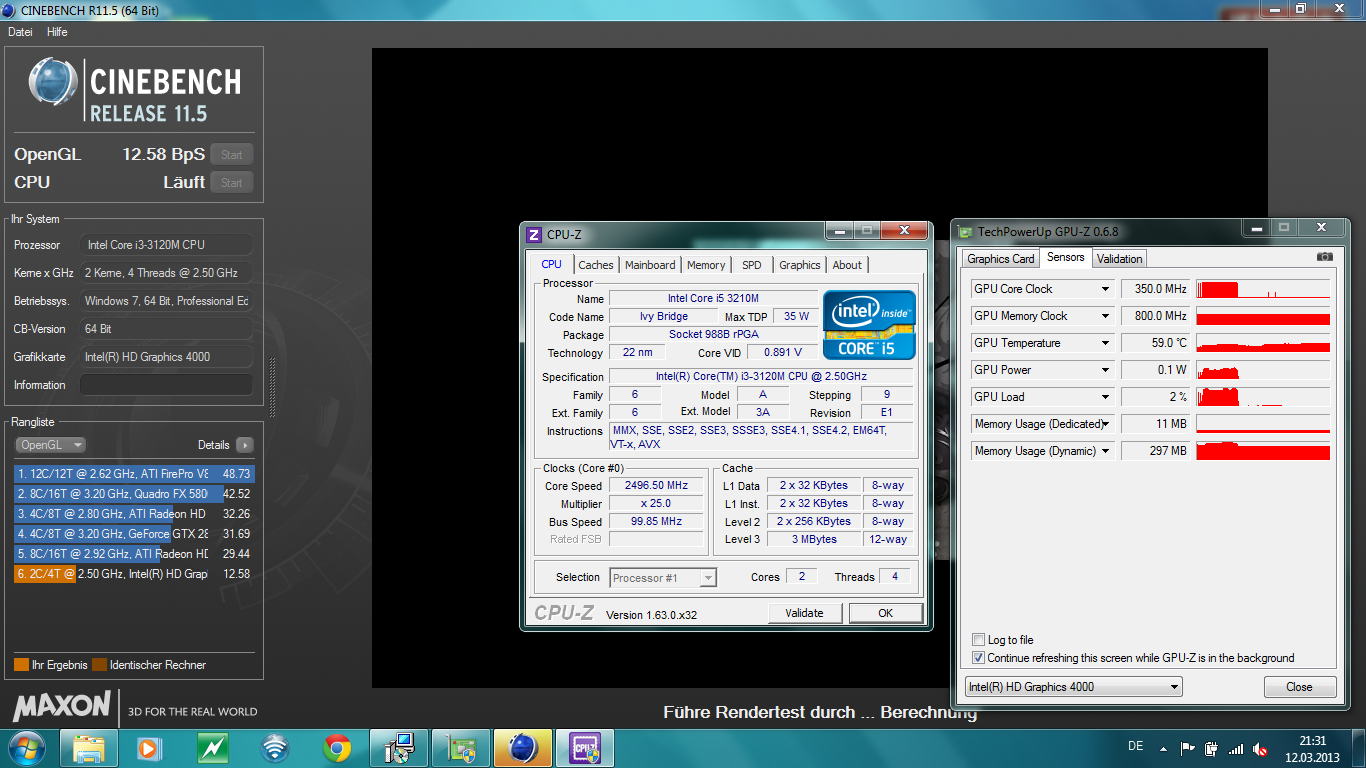Viewport: 1366px width, 768px height.
Task: Click the Intel Core i5 logo
Action: (869, 325)
